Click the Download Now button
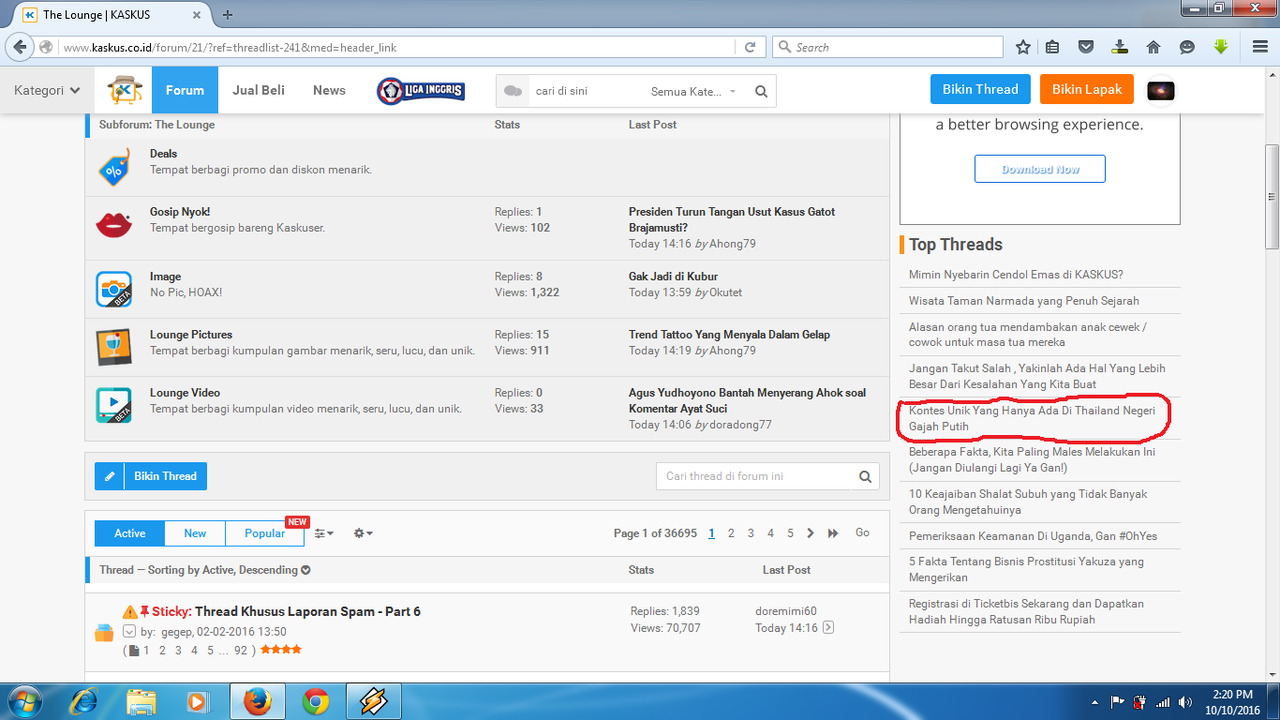This screenshot has width=1280, height=720. 1040,169
